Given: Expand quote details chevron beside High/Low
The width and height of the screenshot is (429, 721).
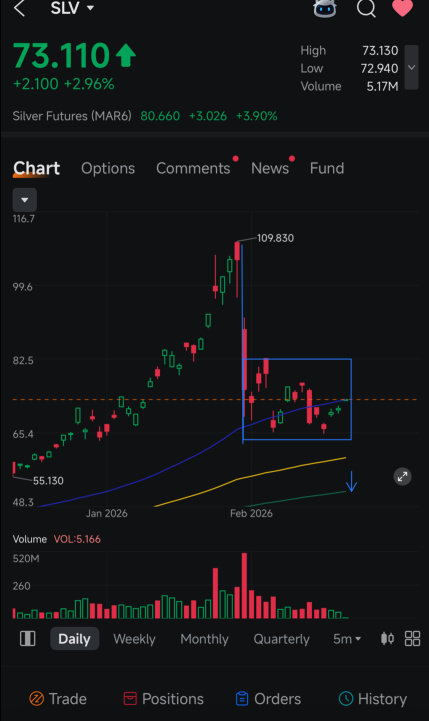Looking at the screenshot, I should point(412,68).
